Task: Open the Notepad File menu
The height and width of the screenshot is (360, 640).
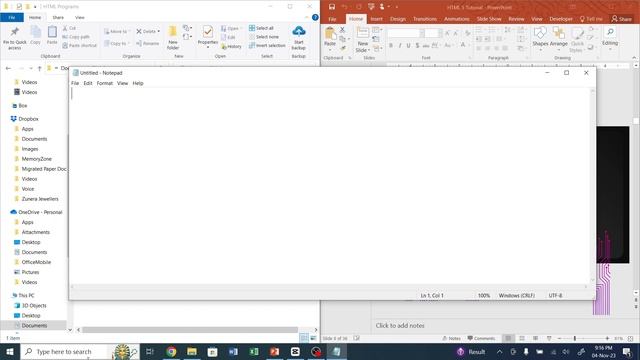Action: click(75, 83)
